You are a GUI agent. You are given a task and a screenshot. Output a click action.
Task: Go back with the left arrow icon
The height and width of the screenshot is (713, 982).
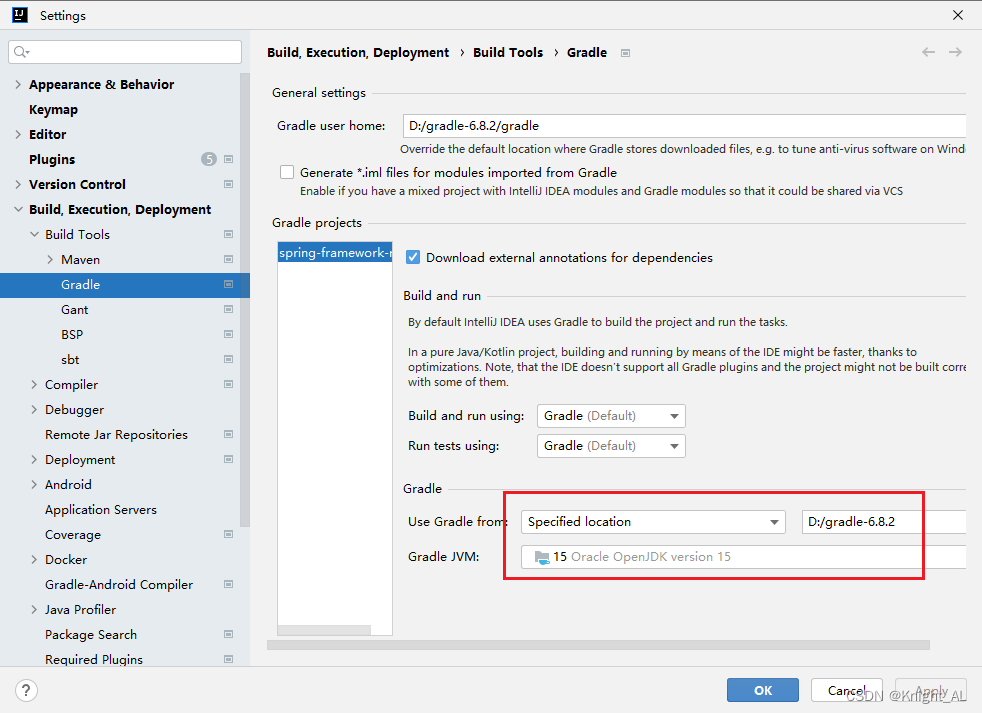pyautogui.click(x=928, y=52)
